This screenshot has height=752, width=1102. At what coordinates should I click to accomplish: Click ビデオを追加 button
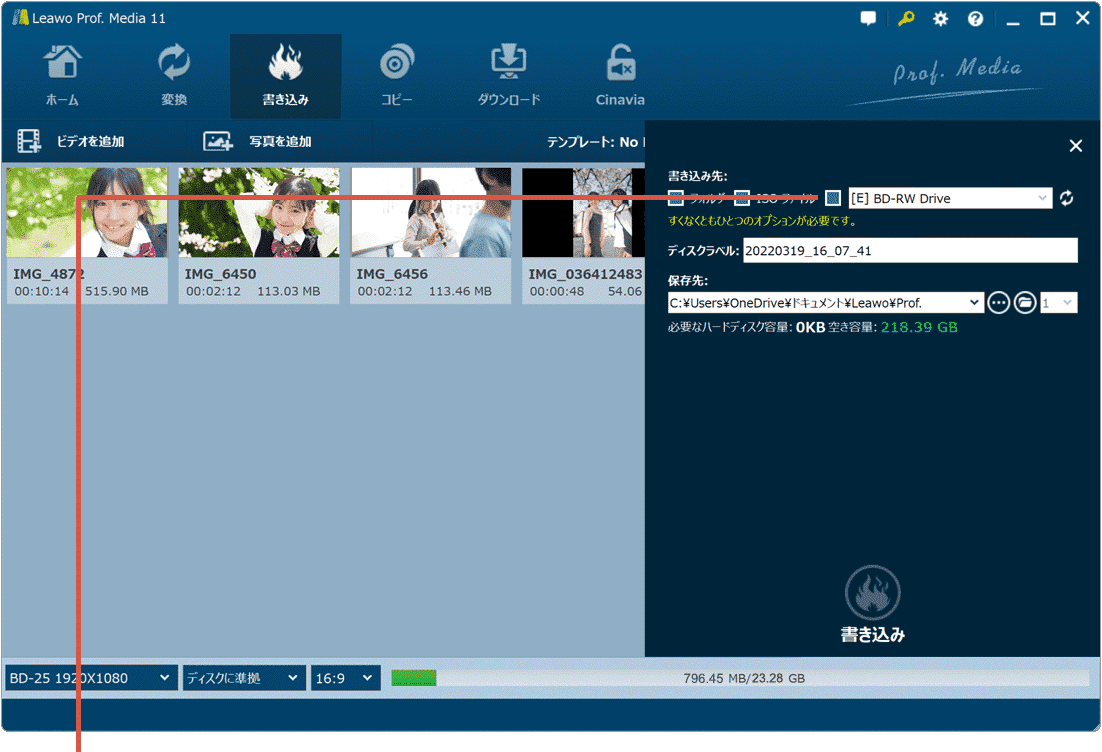72,142
